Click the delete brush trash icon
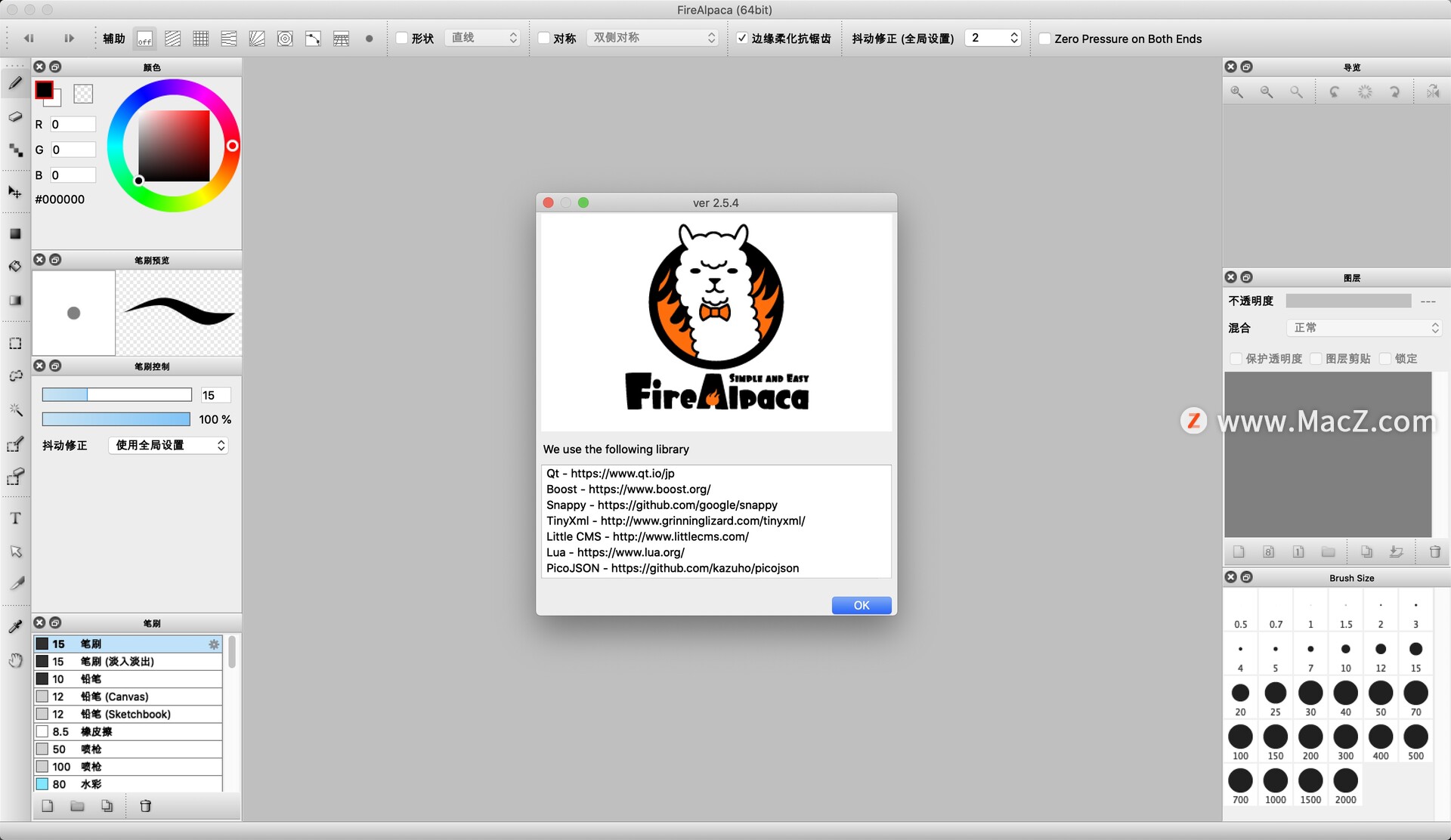This screenshot has height=840, width=1451. (x=146, y=806)
